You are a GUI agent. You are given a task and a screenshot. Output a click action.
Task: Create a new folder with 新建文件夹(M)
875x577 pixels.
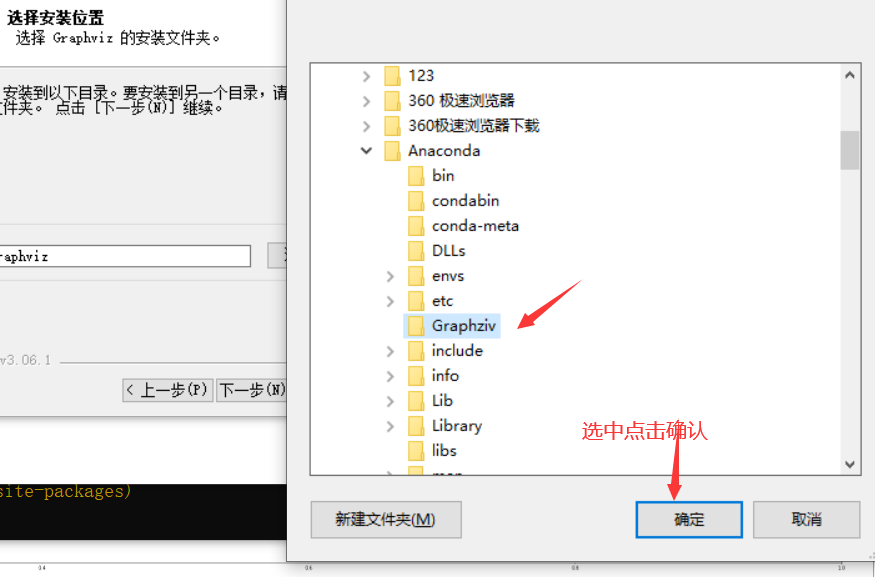pos(386,520)
